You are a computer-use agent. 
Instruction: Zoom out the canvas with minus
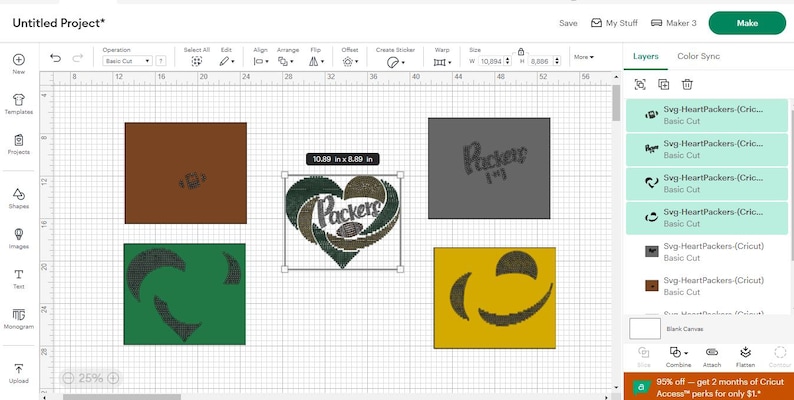click(x=68, y=378)
